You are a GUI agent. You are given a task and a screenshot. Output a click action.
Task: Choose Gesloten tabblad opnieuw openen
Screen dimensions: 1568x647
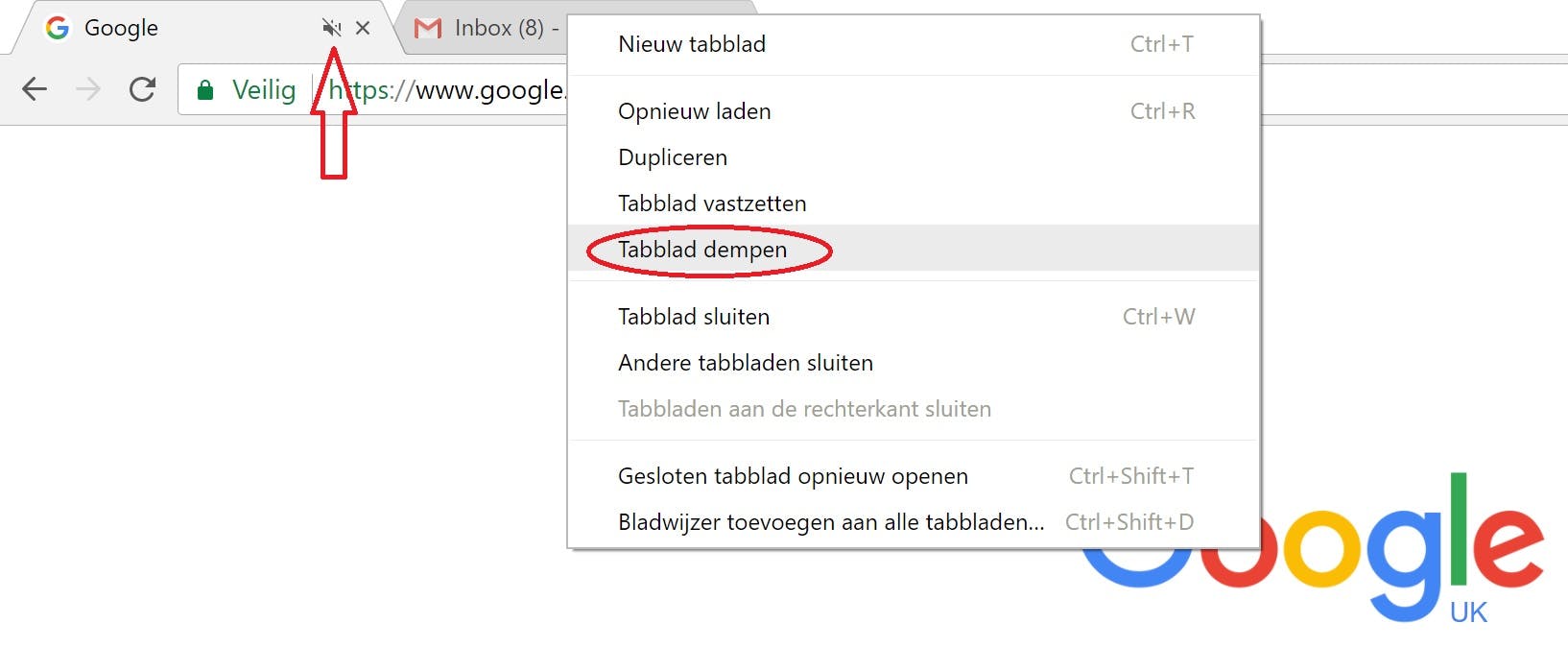click(793, 476)
